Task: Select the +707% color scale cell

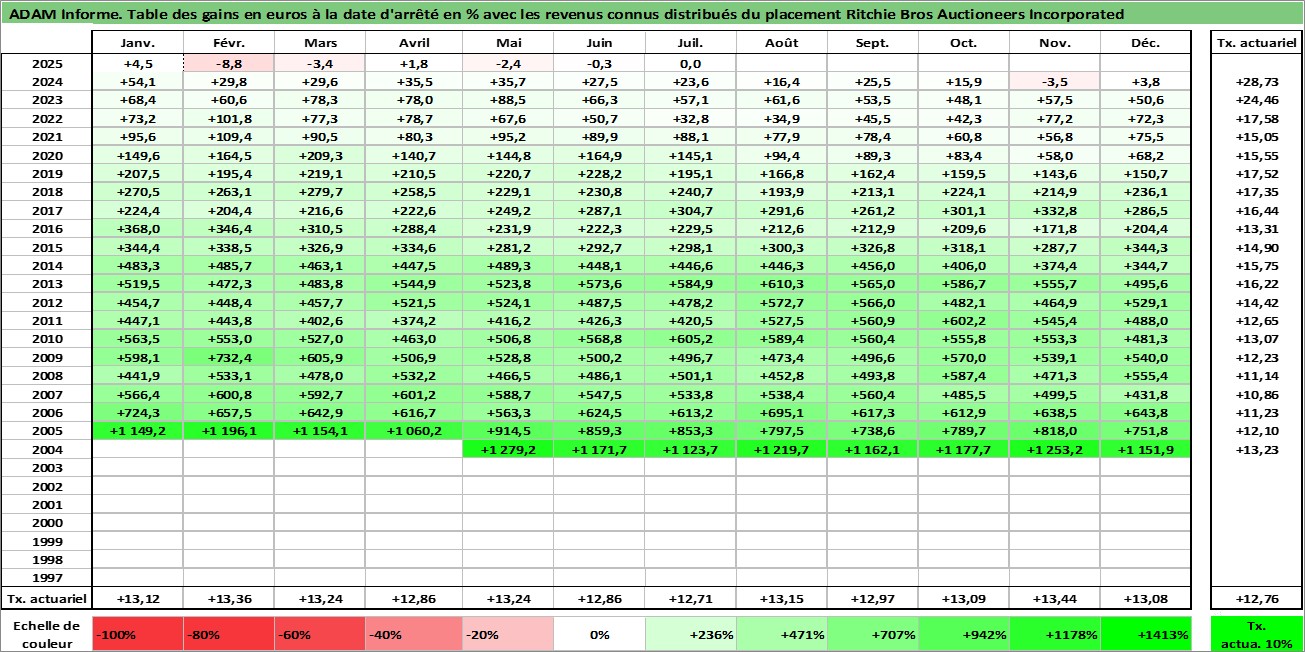Action: coord(873,634)
